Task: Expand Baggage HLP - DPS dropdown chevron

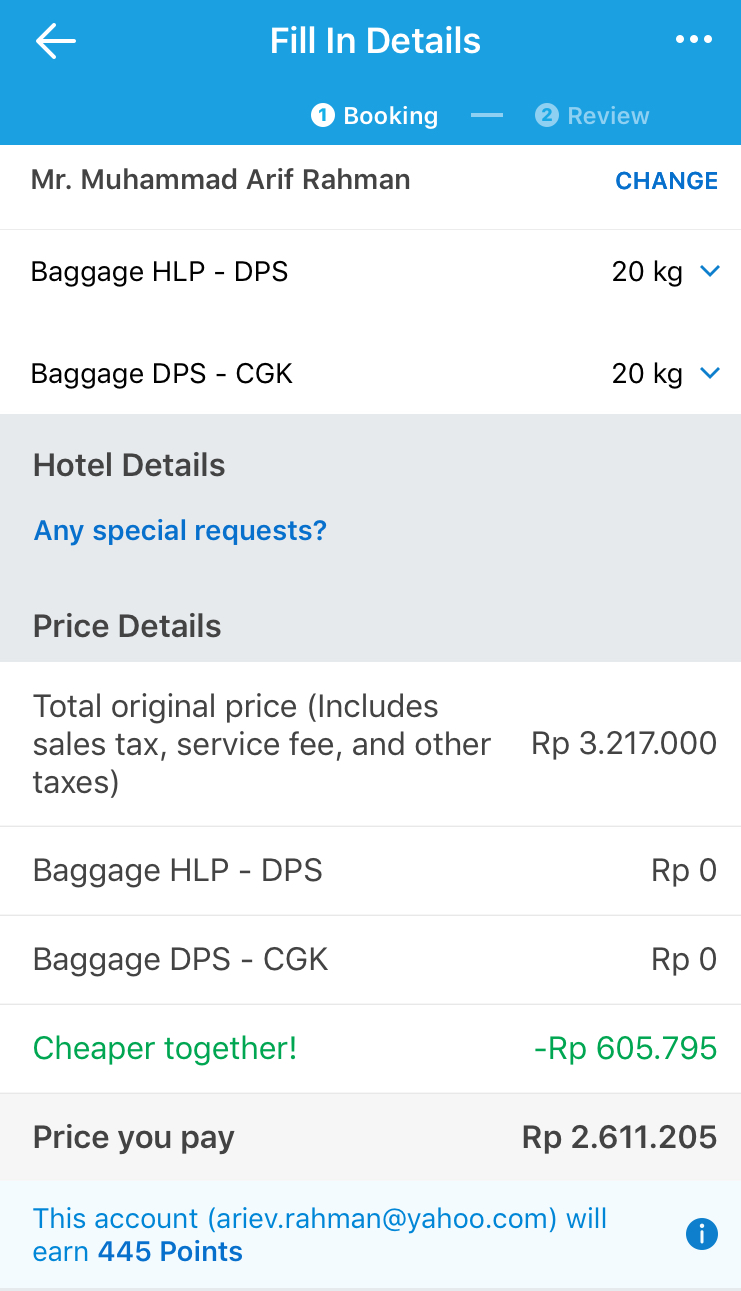Action: [x=710, y=271]
